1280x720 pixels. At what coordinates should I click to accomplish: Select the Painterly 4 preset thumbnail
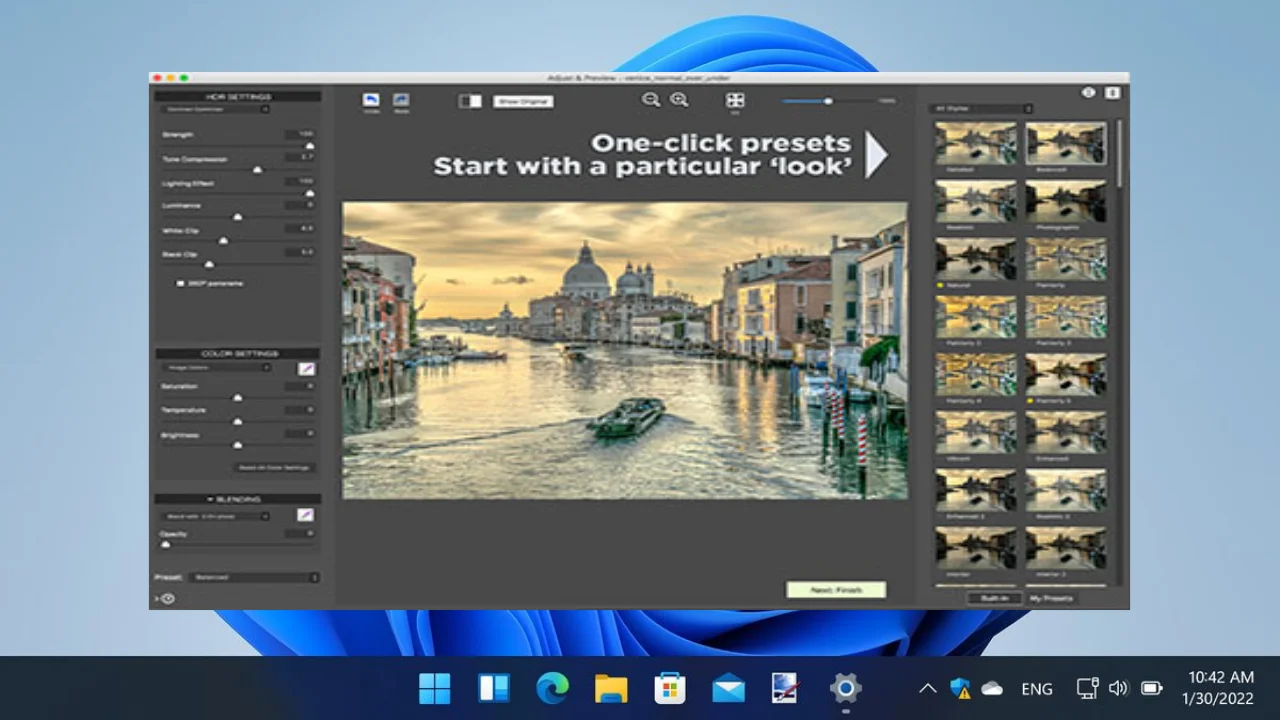[976, 374]
